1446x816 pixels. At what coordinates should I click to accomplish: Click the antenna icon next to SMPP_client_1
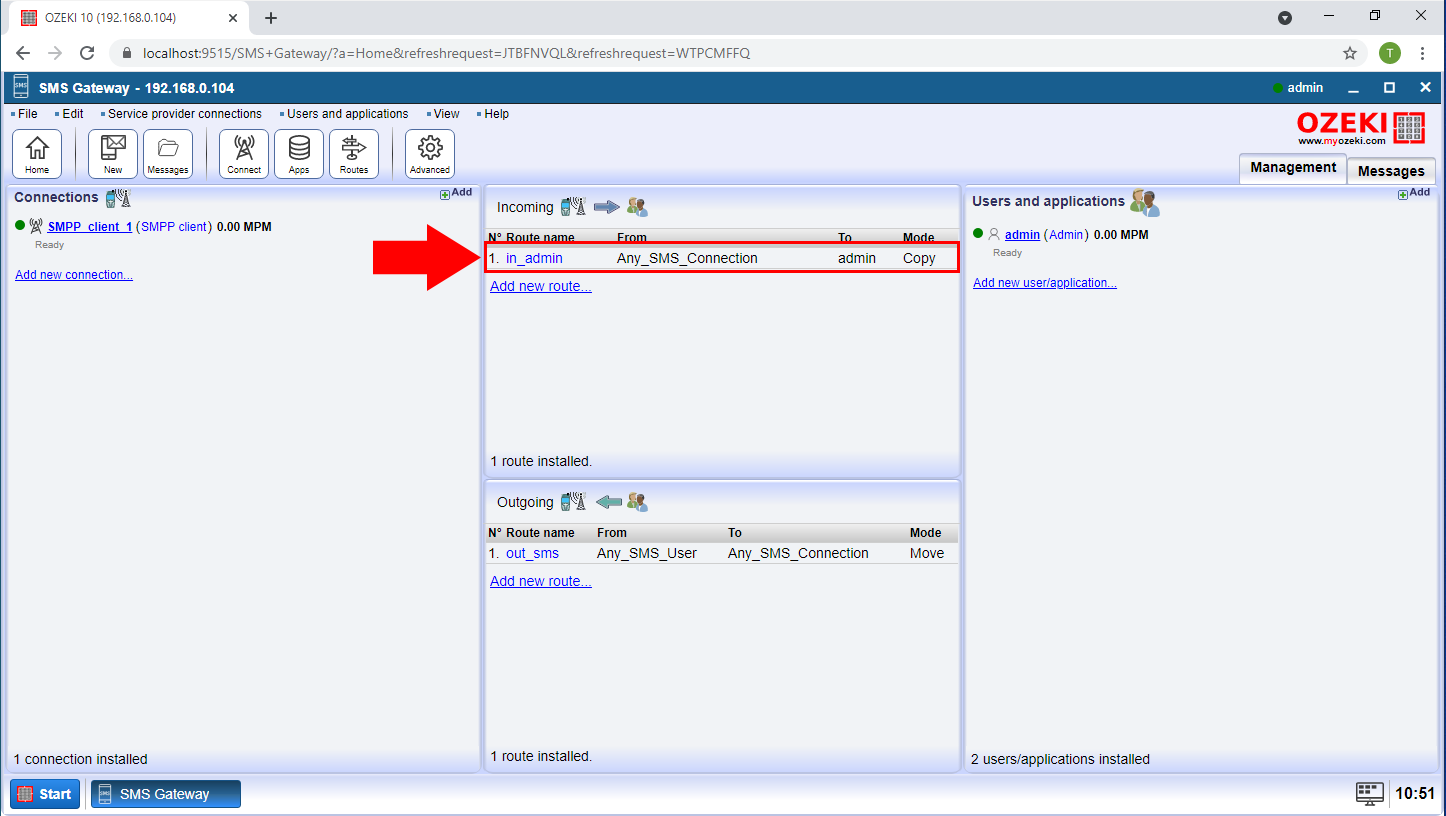36,226
